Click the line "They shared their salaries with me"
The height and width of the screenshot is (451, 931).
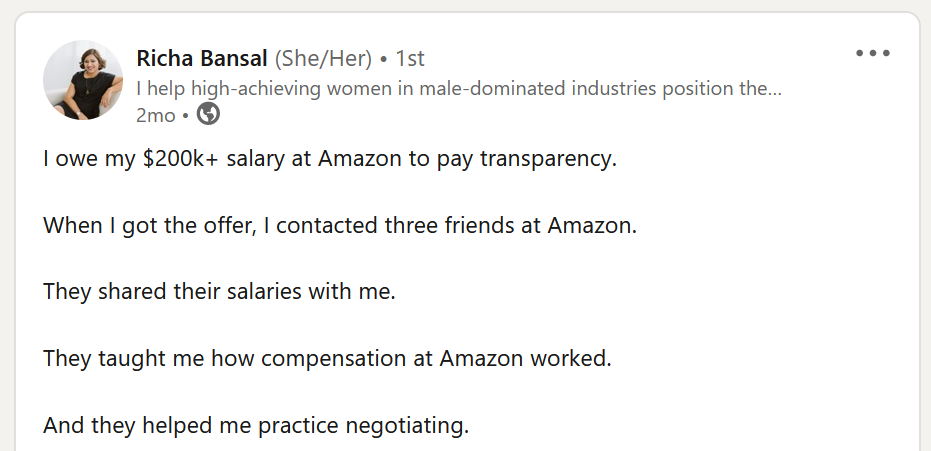coord(219,292)
